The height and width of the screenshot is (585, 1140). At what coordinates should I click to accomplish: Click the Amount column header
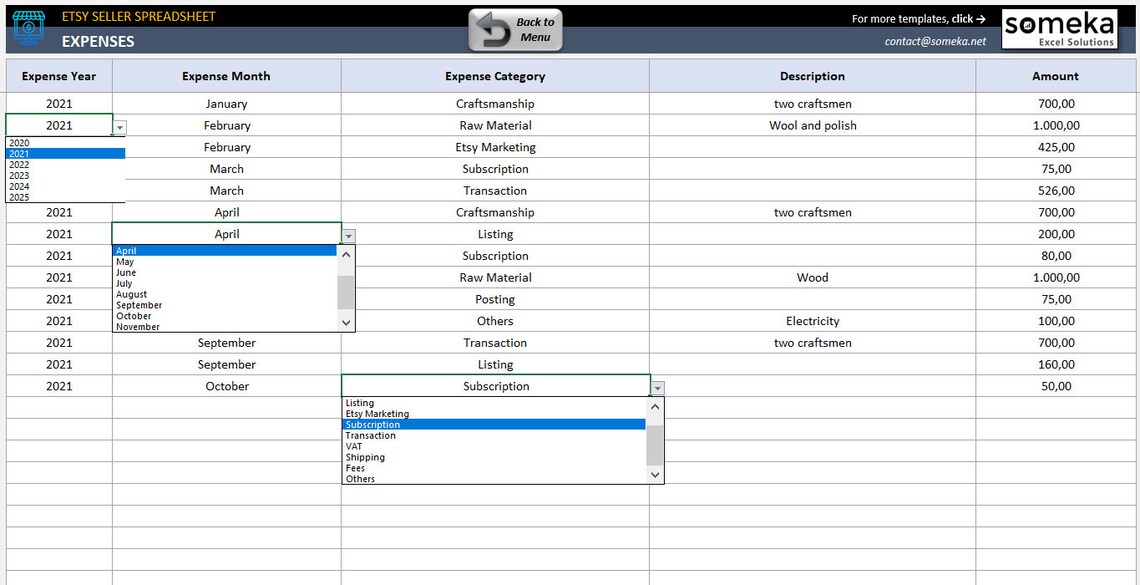coord(1055,76)
